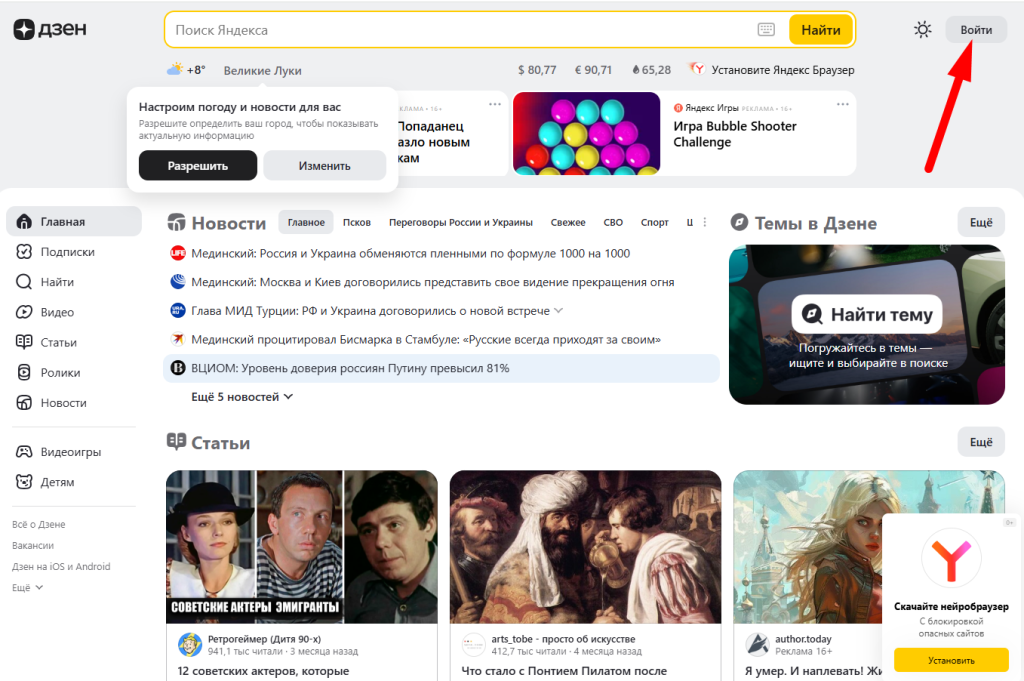This screenshot has height=681, width=1024.
Task: Open the Статьи book icon in sidebar
Action: point(24,341)
